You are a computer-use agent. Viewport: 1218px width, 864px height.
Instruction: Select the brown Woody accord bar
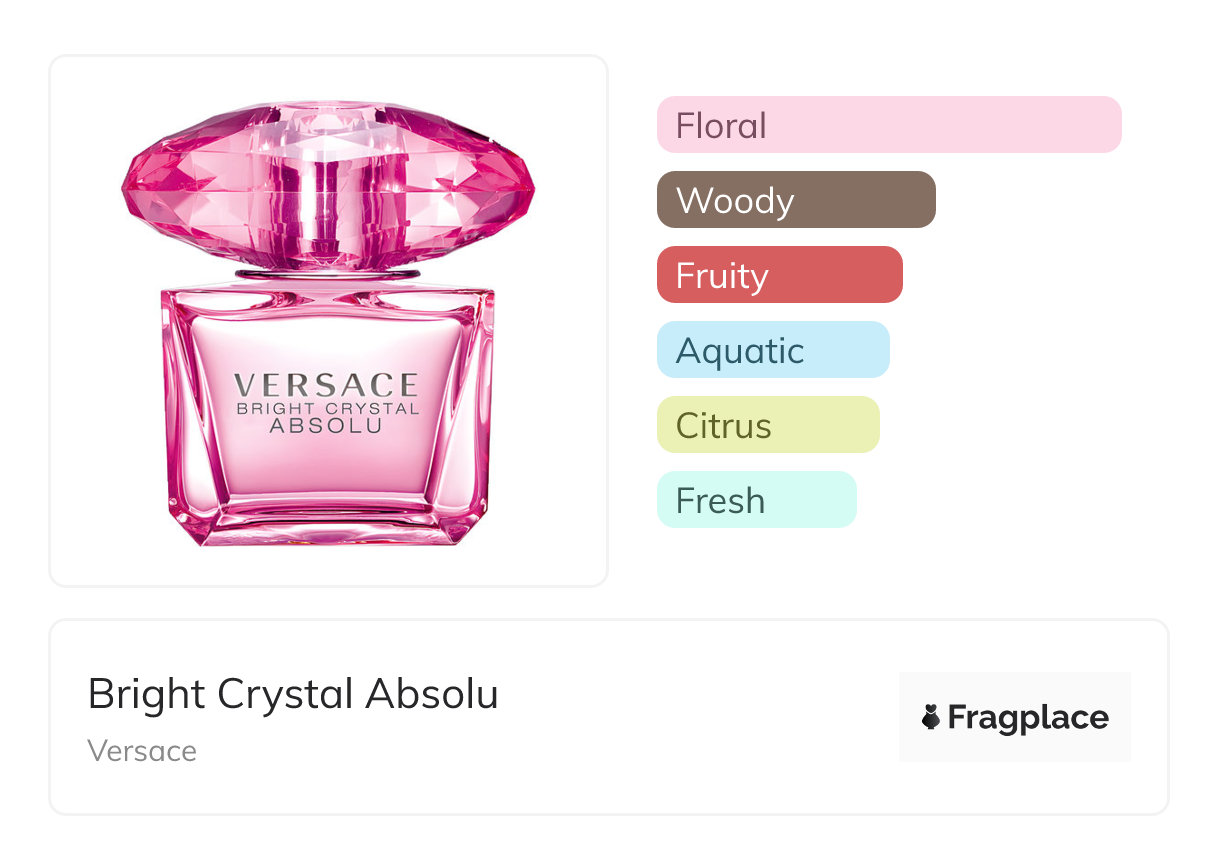coord(796,200)
